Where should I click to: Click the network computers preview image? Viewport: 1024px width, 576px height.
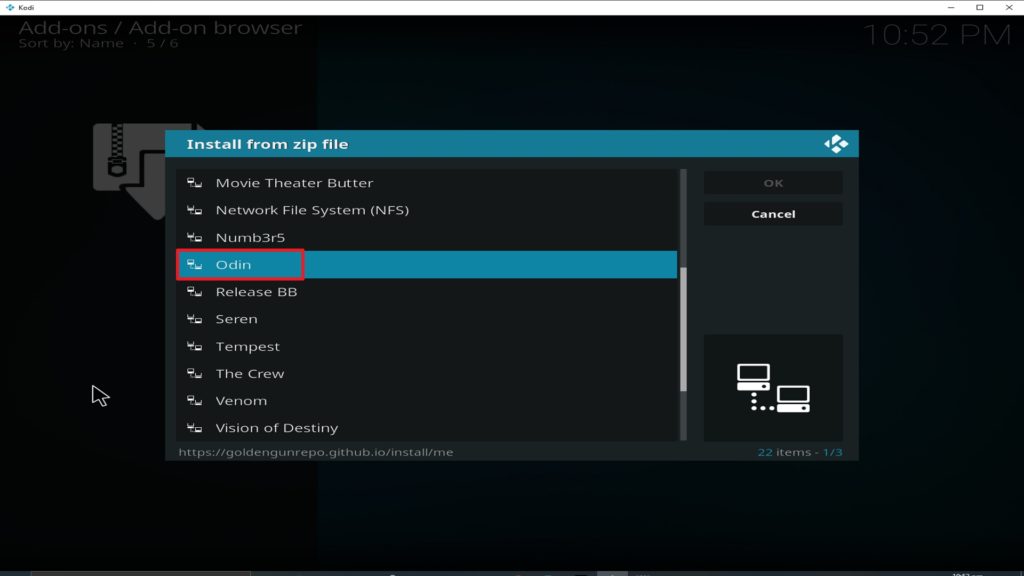tap(773, 388)
